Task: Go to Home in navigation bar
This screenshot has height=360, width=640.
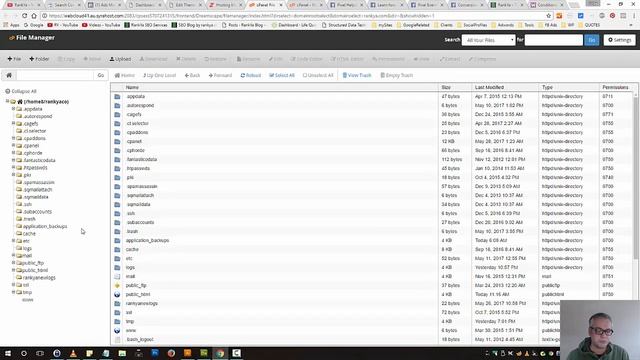Action: tap(124, 75)
